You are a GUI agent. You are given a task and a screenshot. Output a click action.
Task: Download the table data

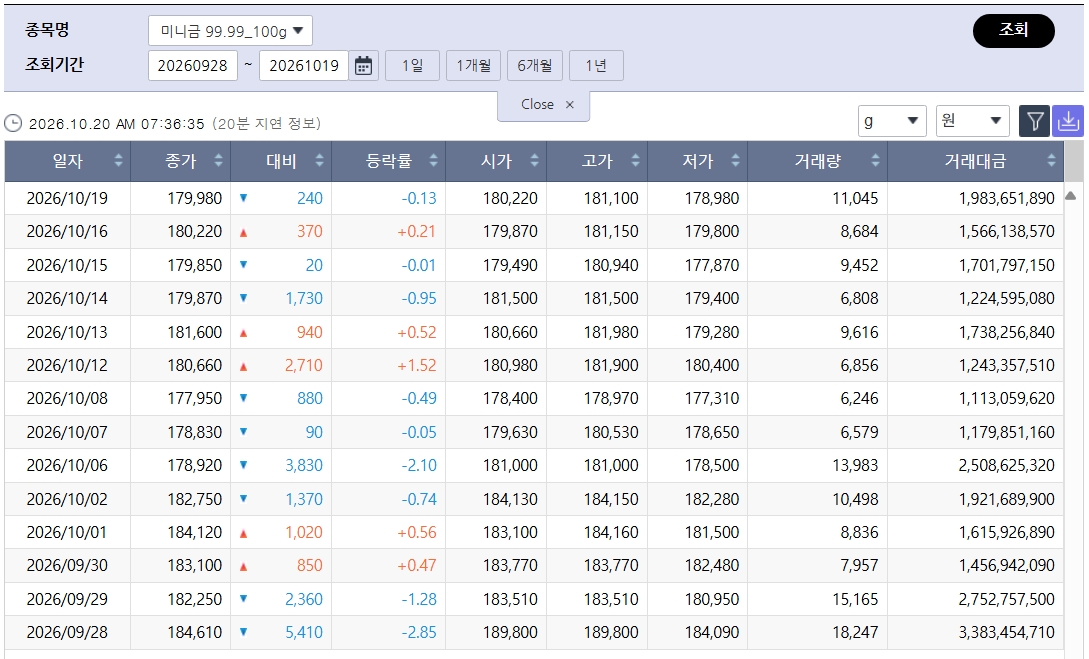pos(1067,122)
